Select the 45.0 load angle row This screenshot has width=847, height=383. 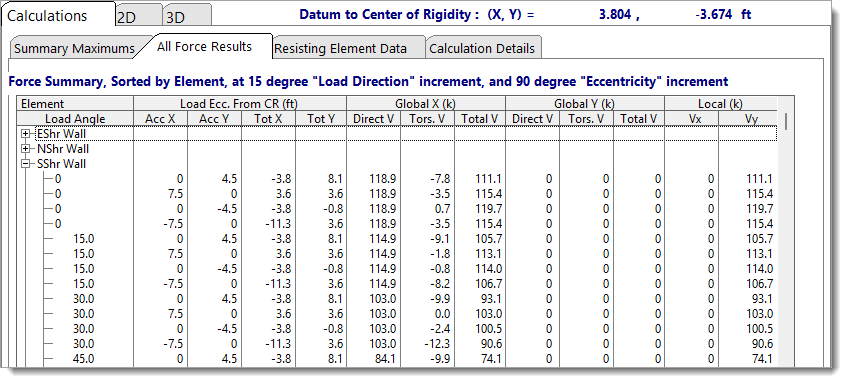(x=83, y=359)
